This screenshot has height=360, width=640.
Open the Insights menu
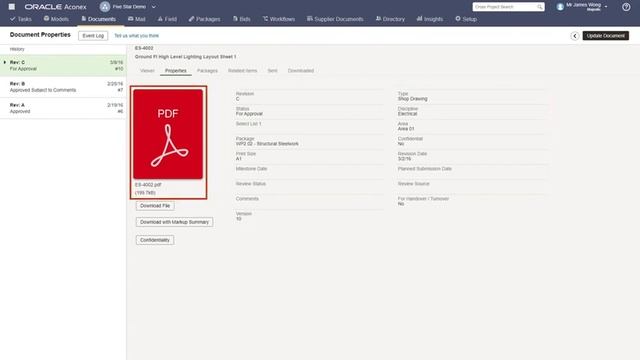click(x=430, y=19)
